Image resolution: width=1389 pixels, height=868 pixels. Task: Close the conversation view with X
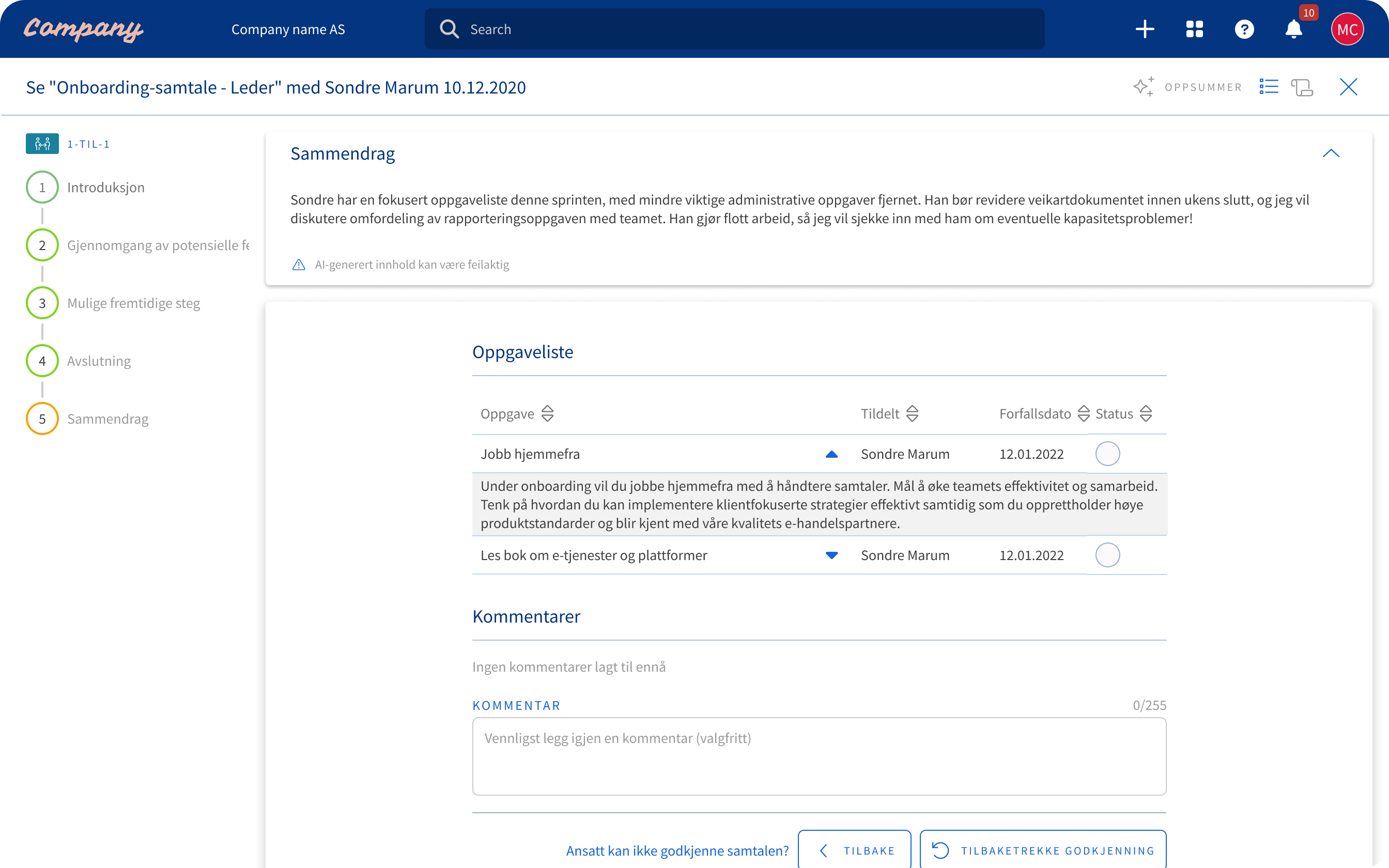point(1348,87)
